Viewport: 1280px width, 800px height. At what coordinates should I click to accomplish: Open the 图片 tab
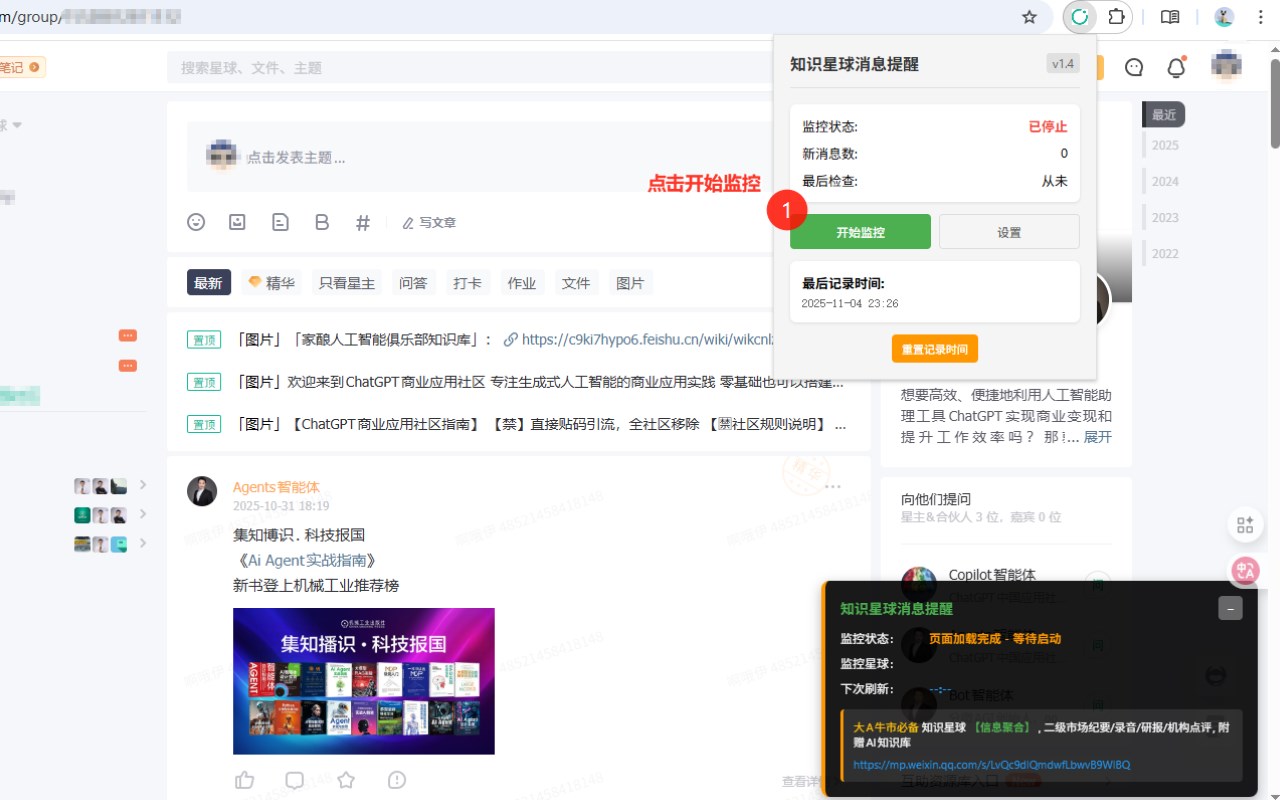630,283
